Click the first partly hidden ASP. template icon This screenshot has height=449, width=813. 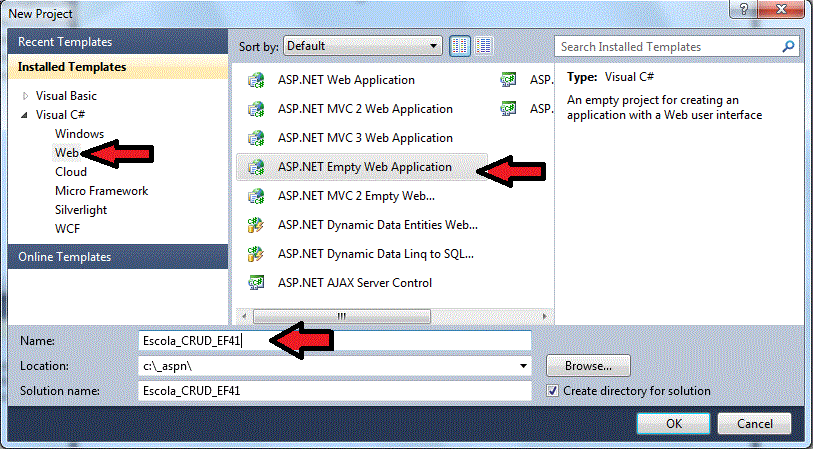coord(508,80)
